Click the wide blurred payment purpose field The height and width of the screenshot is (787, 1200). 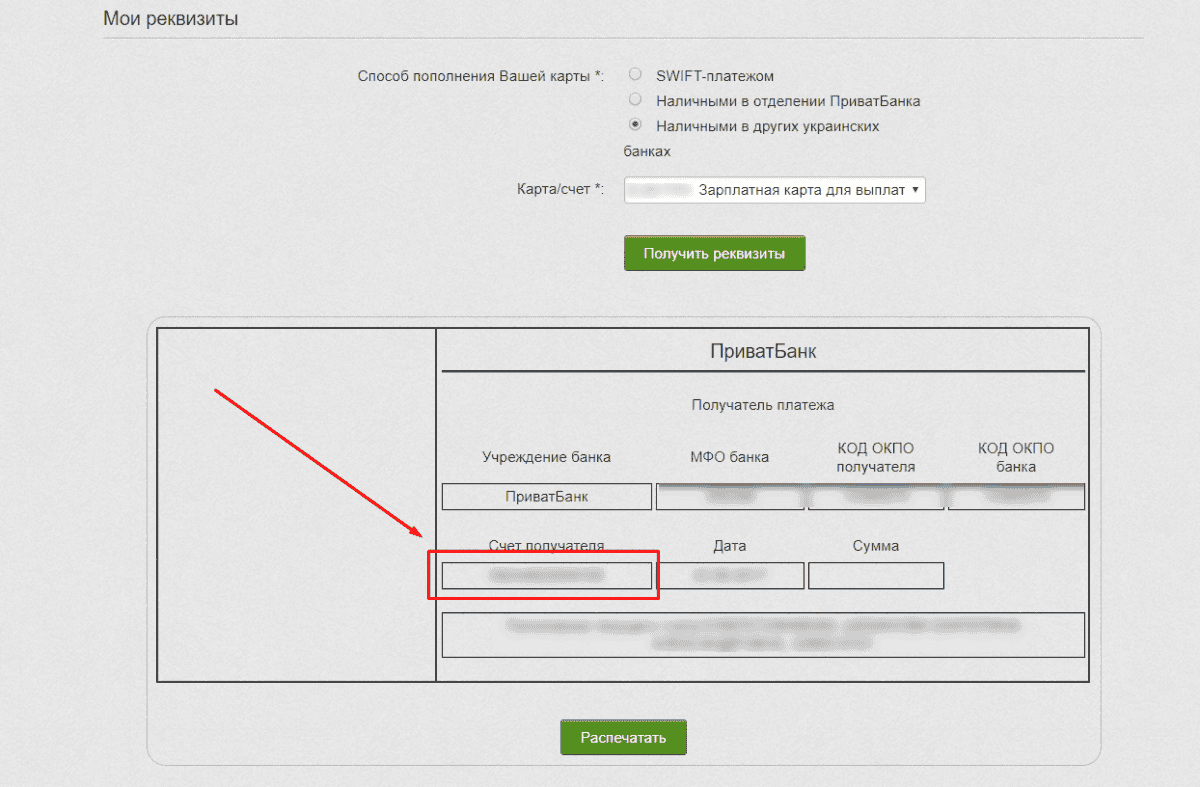tap(763, 635)
